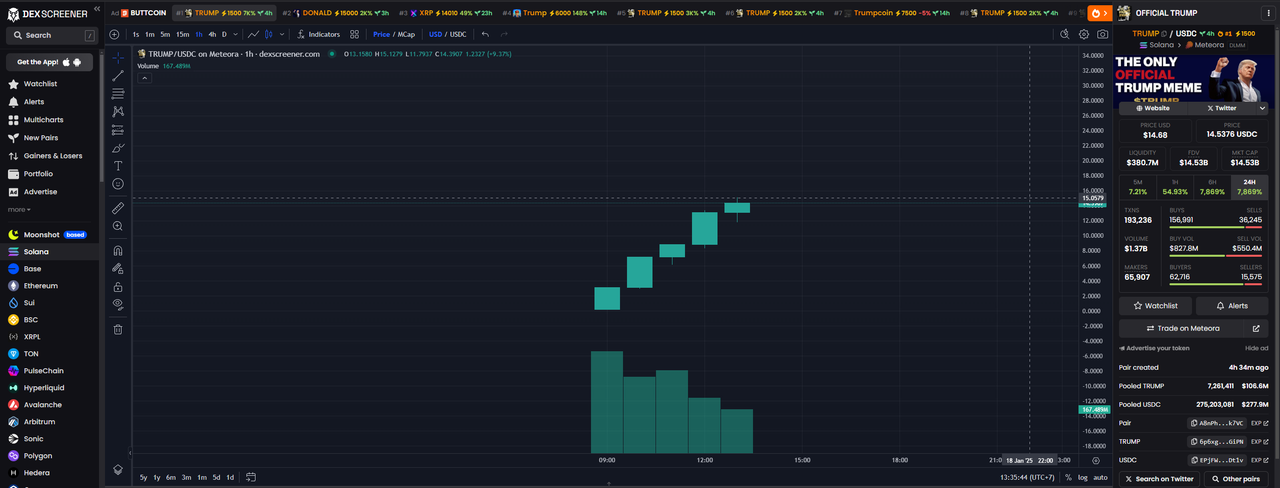1280x488 pixels.
Task: Open the token Website link
Action: click(1151, 108)
